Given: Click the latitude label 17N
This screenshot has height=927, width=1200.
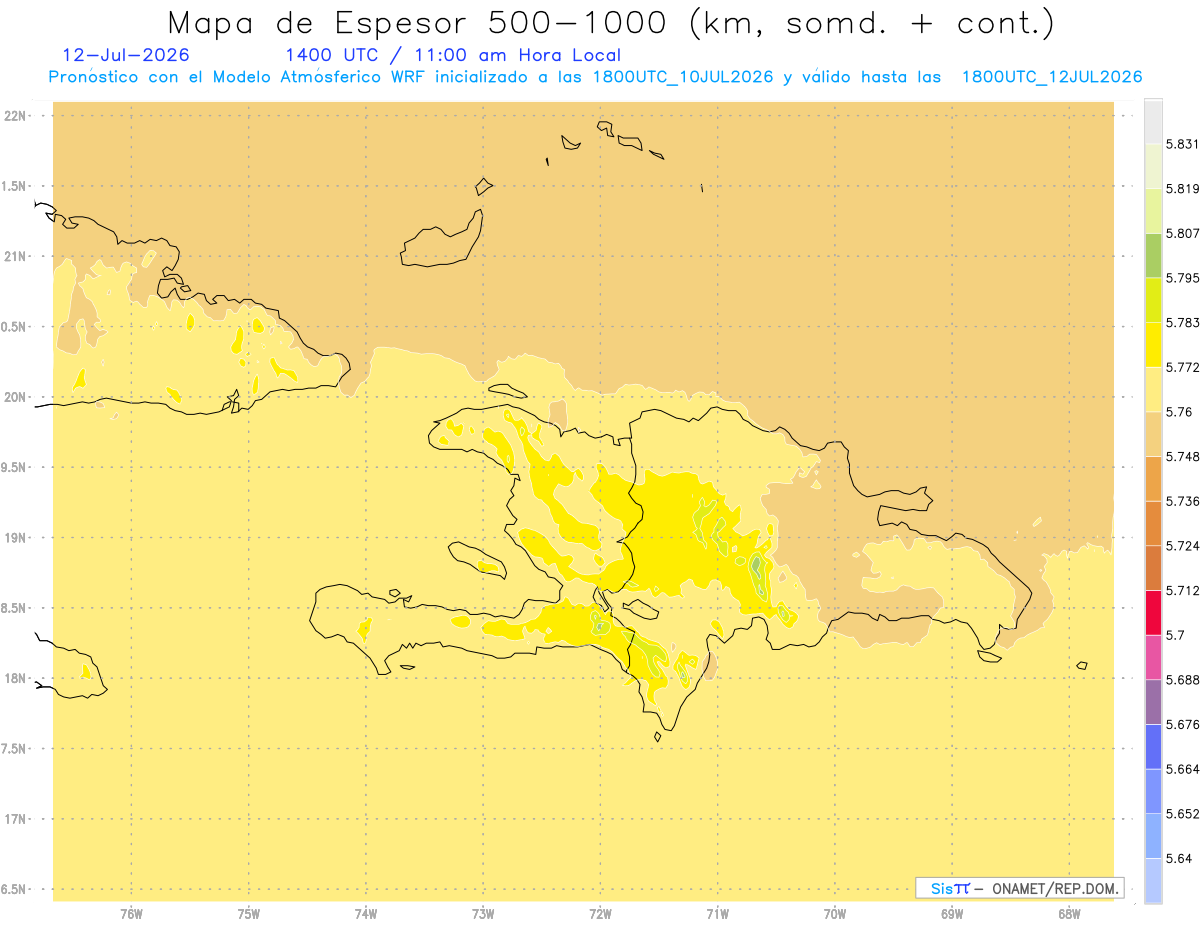Looking at the screenshot, I should 16,819.
